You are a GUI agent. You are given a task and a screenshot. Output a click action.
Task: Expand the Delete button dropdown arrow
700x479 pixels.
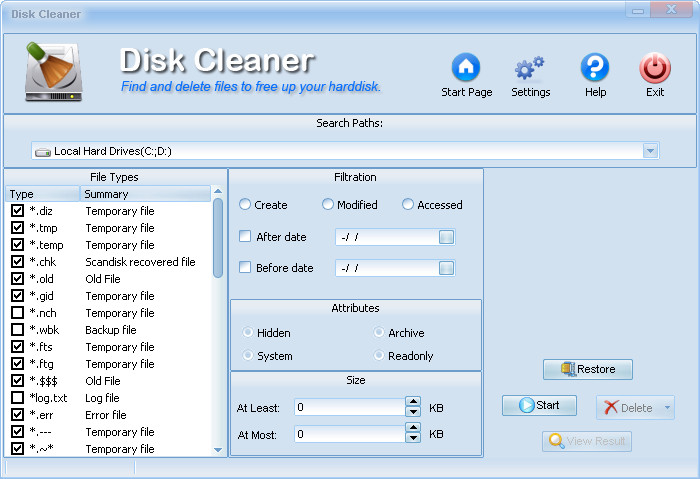(667, 408)
